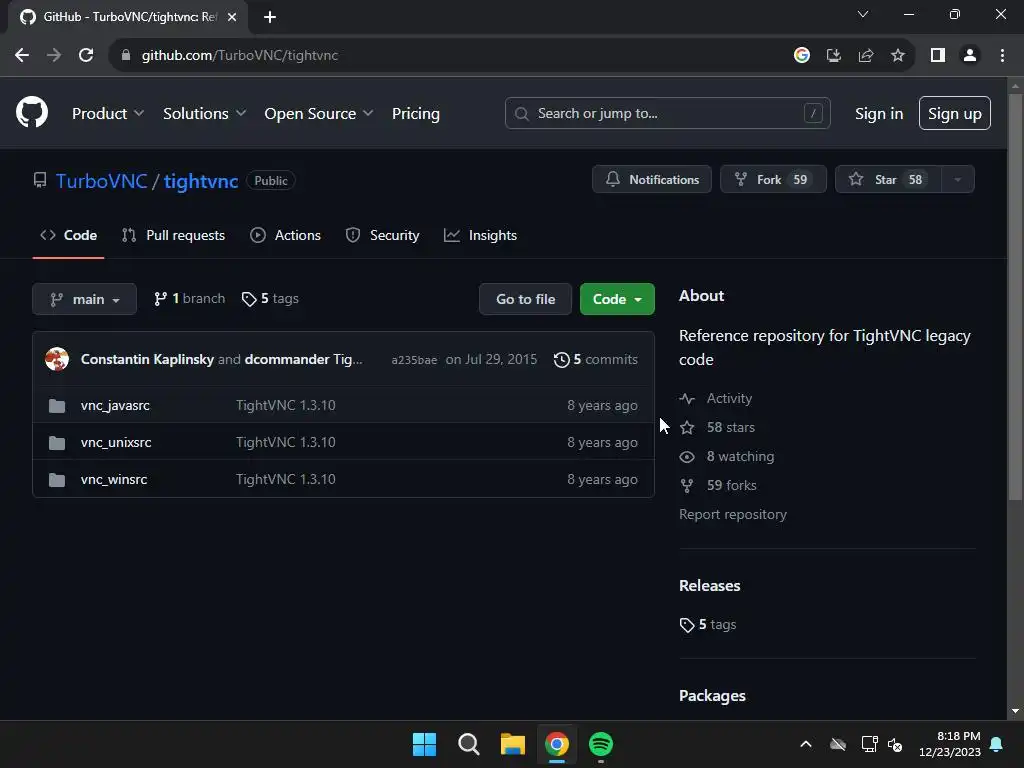The image size is (1024, 768).
Task: Open Windows Start menu
Action: (x=424, y=744)
